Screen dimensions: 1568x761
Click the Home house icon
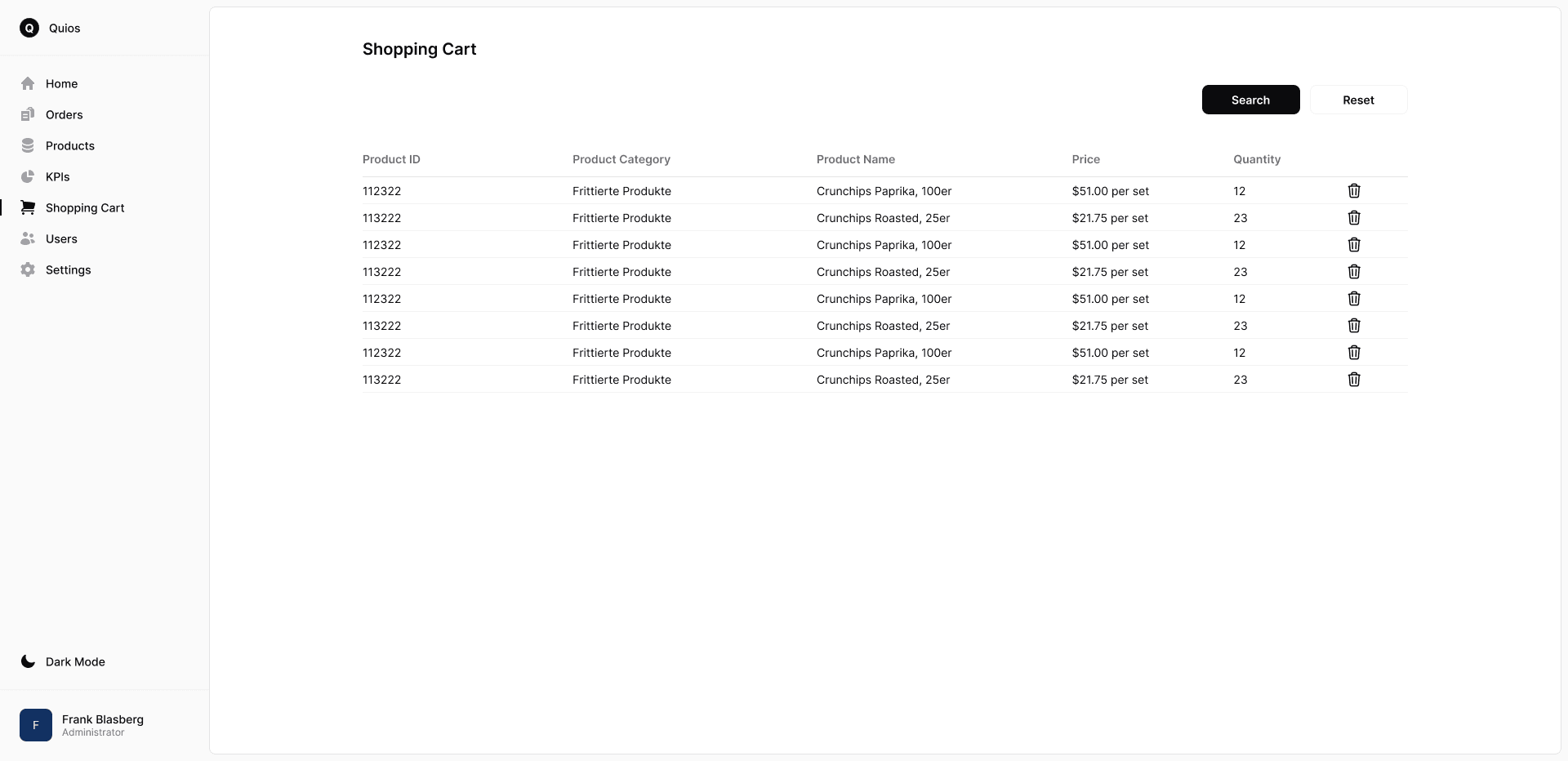28,83
